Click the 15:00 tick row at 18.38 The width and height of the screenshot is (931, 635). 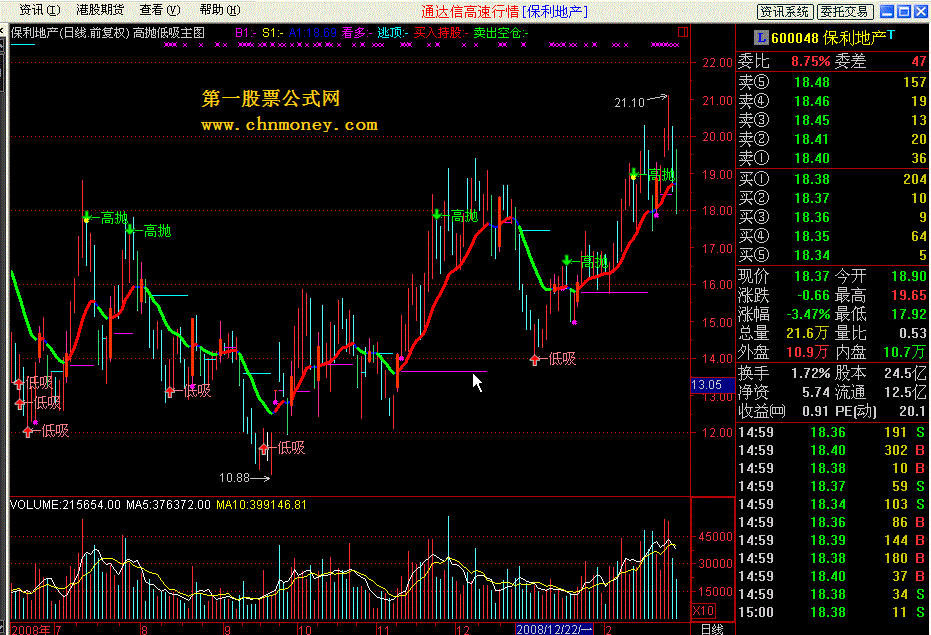click(832, 612)
